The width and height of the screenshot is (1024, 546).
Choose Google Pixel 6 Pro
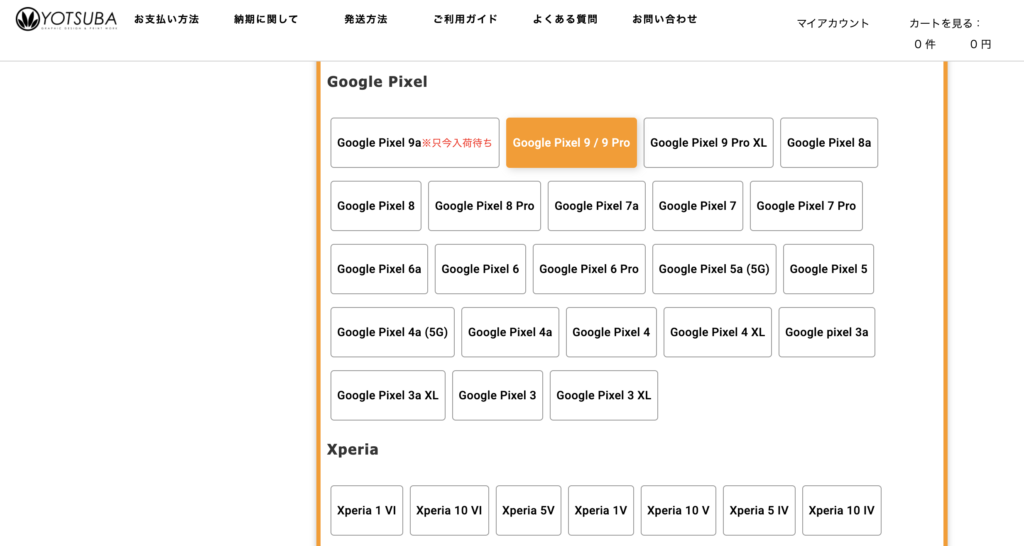(589, 269)
